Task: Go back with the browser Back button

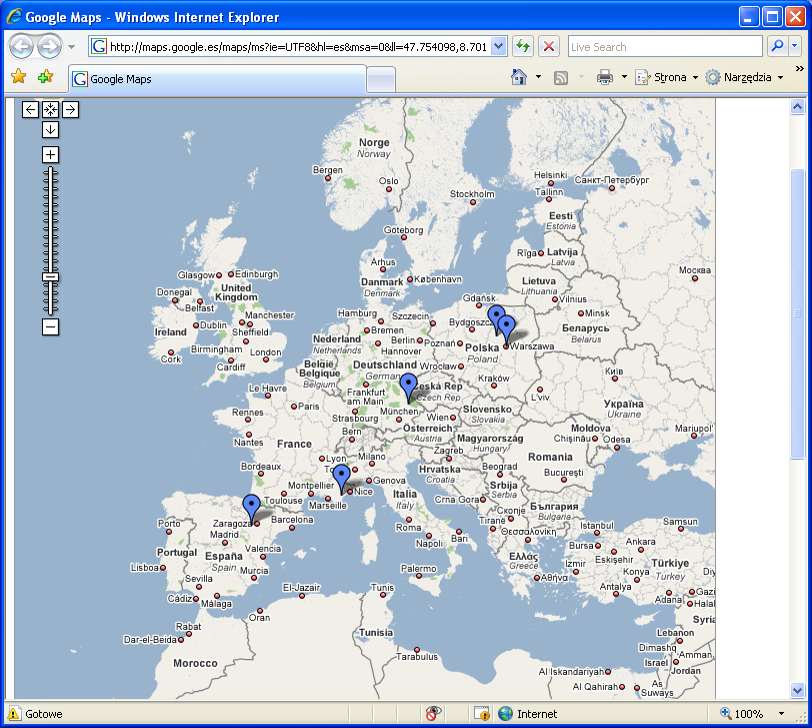Action: click(21, 47)
